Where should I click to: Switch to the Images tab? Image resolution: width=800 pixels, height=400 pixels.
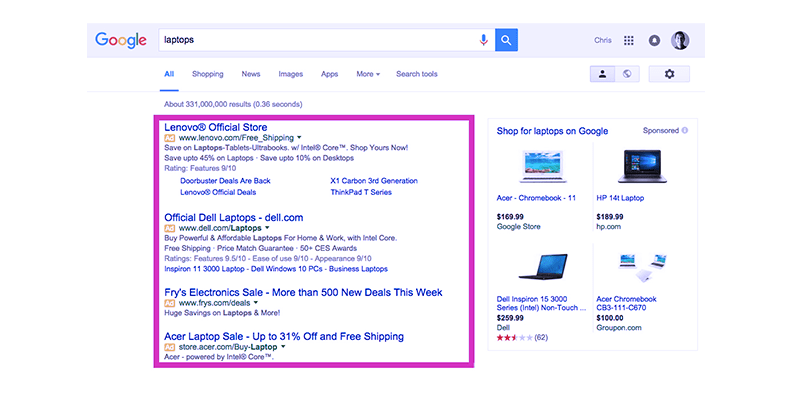coord(291,74)
